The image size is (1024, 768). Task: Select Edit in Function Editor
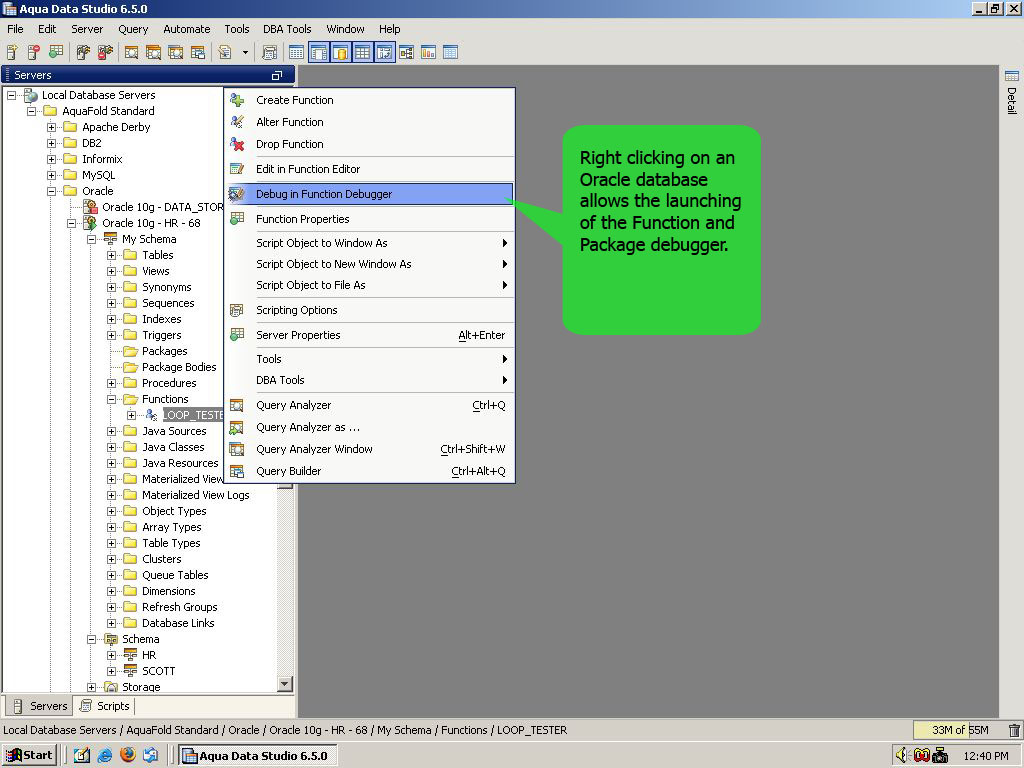[370, 169]
